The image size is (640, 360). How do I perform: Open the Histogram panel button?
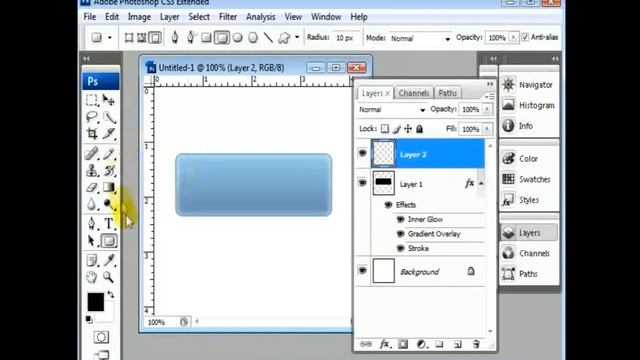tap(528, 105)
